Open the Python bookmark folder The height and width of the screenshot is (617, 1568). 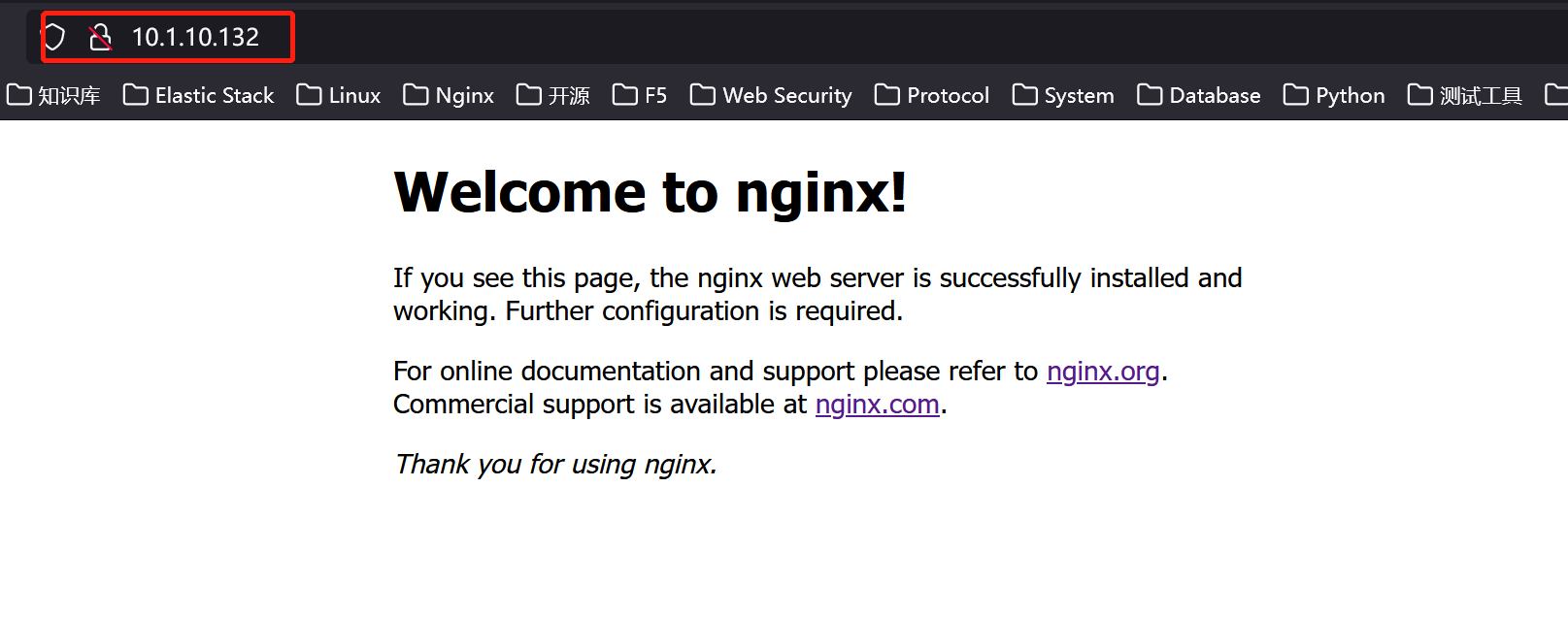[x=1334, y=95]
